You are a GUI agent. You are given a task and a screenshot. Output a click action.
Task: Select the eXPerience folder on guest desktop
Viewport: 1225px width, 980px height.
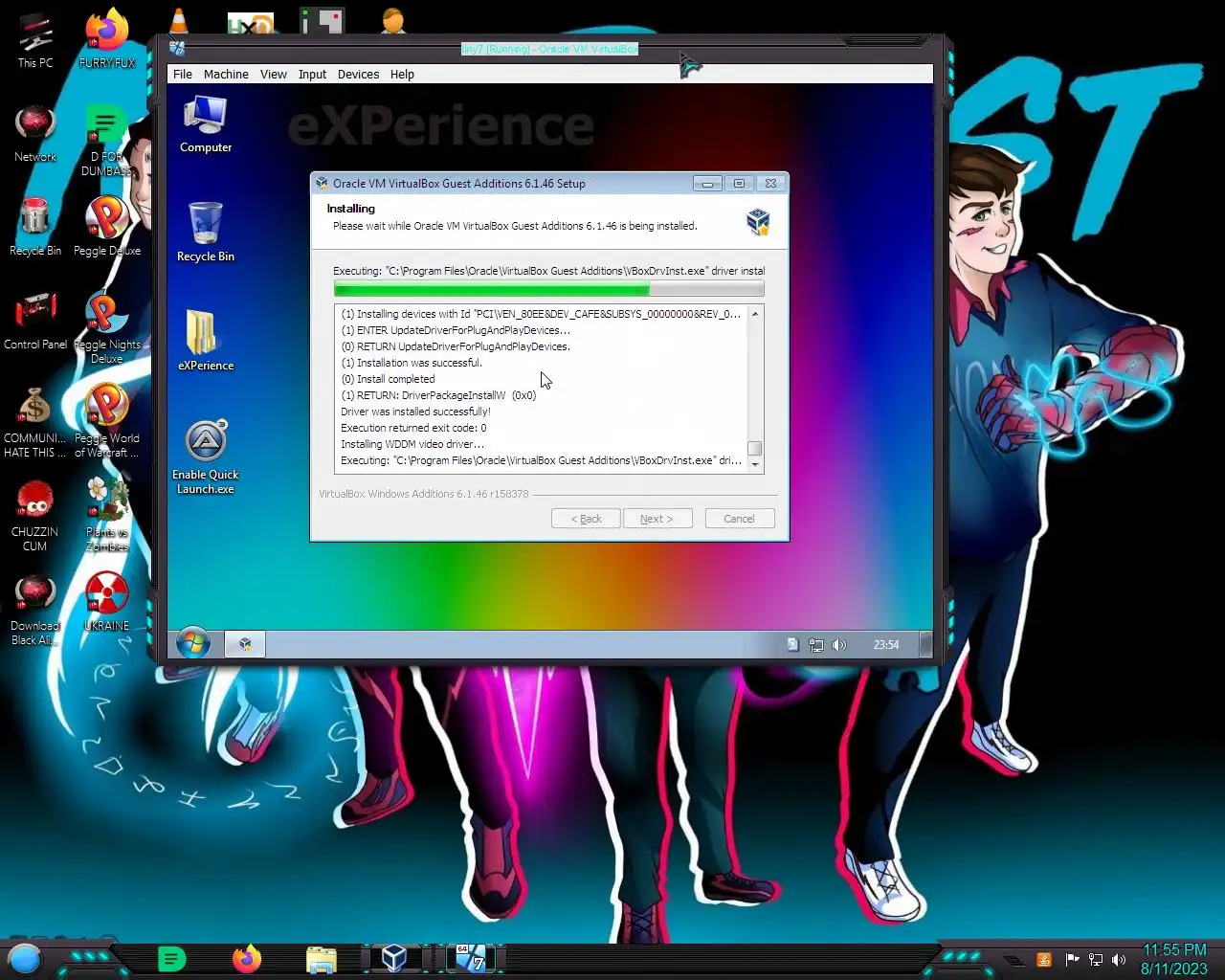point(206,341)
